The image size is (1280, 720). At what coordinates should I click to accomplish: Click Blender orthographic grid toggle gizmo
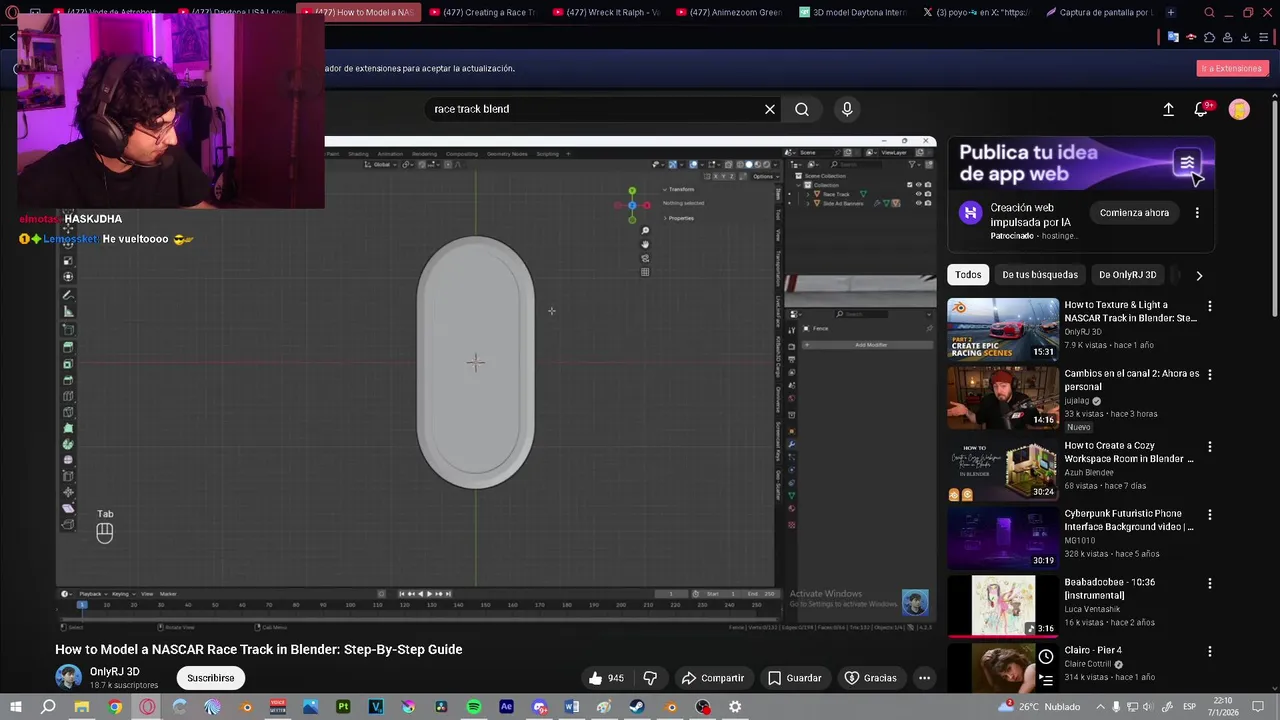pyautogui.click(x=645, y=271)
